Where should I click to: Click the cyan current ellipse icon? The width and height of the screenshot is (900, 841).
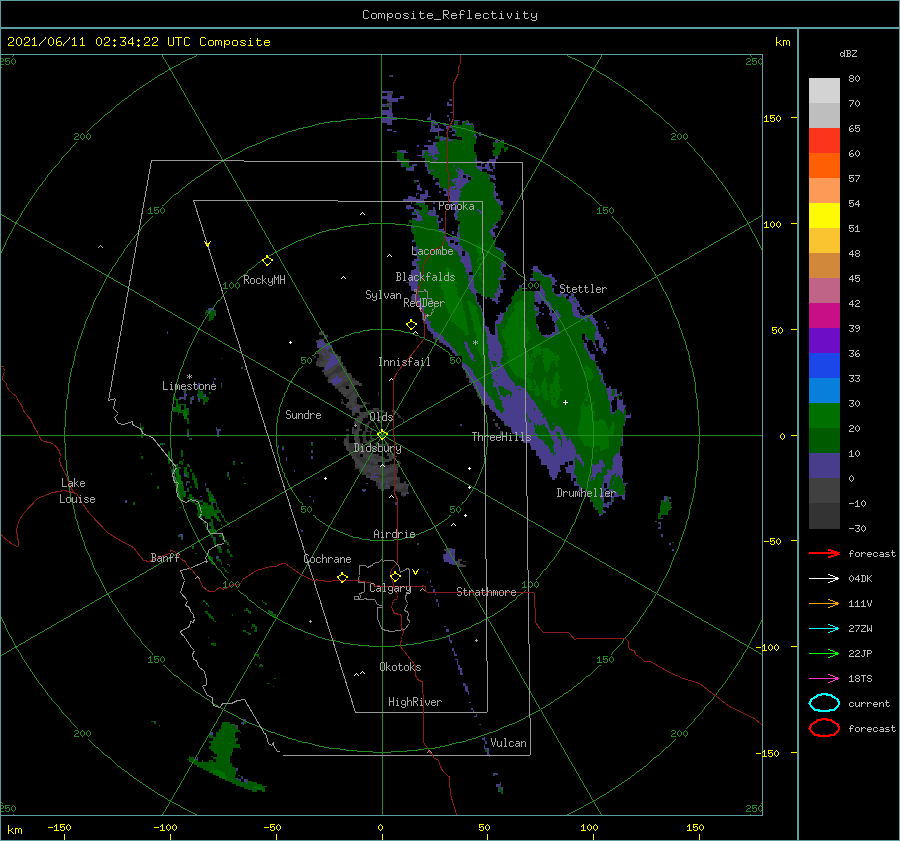click(824, 703)
